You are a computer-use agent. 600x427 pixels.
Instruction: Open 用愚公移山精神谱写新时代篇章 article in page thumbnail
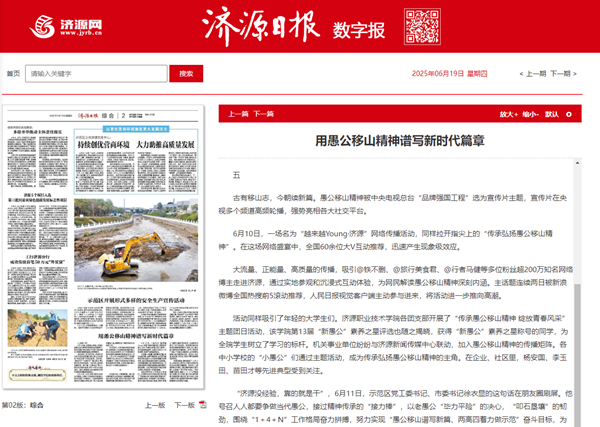pos(136,357)
